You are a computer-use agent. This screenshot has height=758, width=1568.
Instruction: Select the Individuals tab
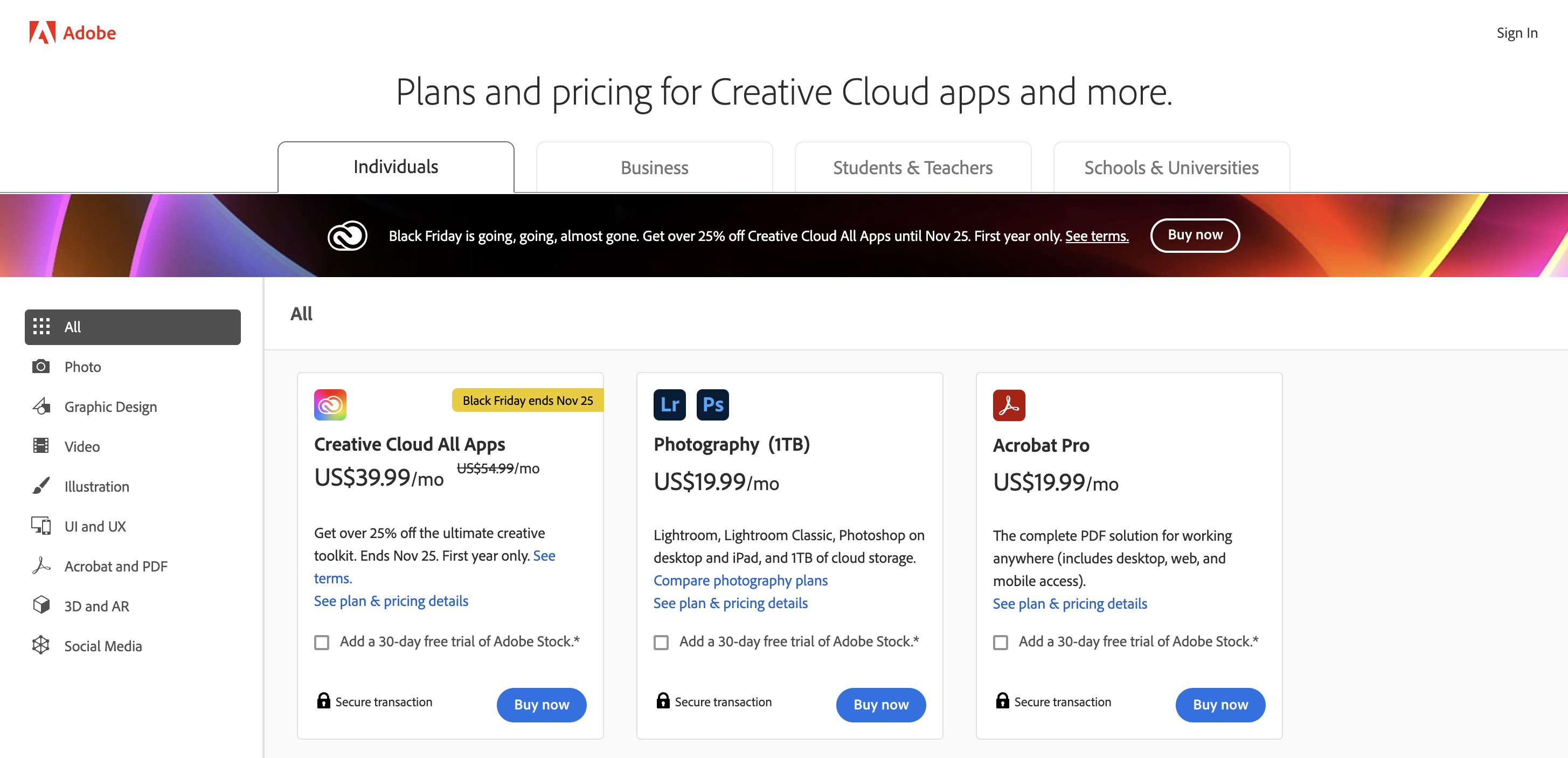pos(395,167)
